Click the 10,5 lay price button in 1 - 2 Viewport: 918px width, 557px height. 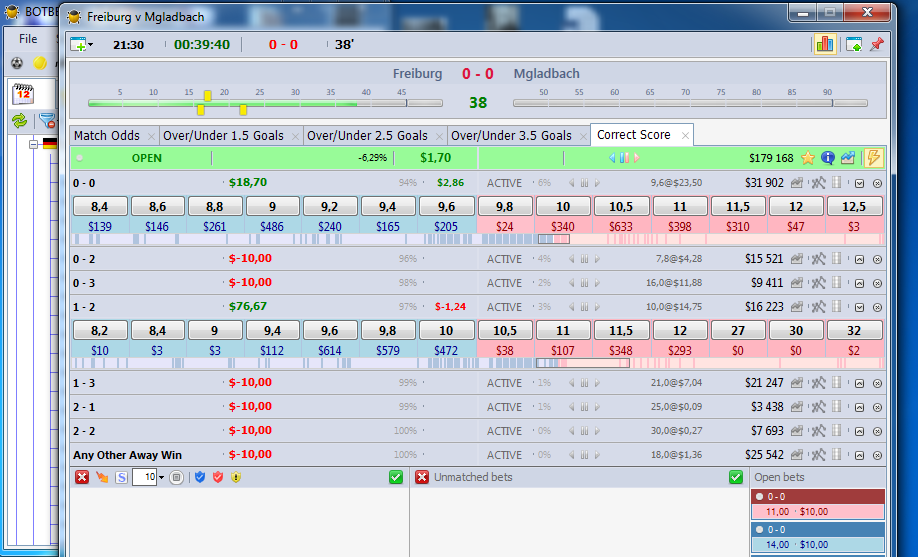pos(504,330)
